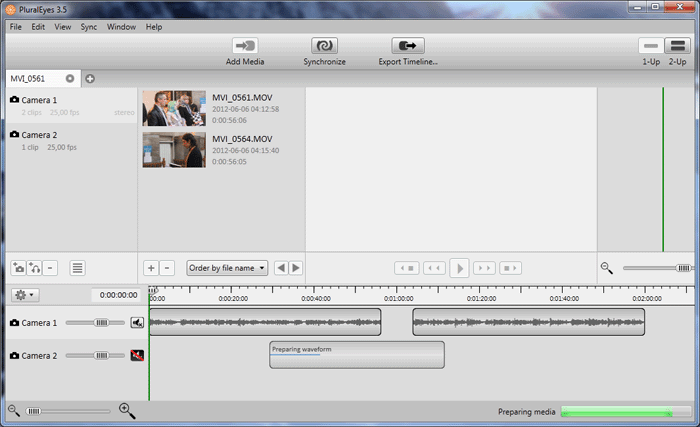
Task: Adjust Camera 1 track volume slider
Action: click(101, 322)
